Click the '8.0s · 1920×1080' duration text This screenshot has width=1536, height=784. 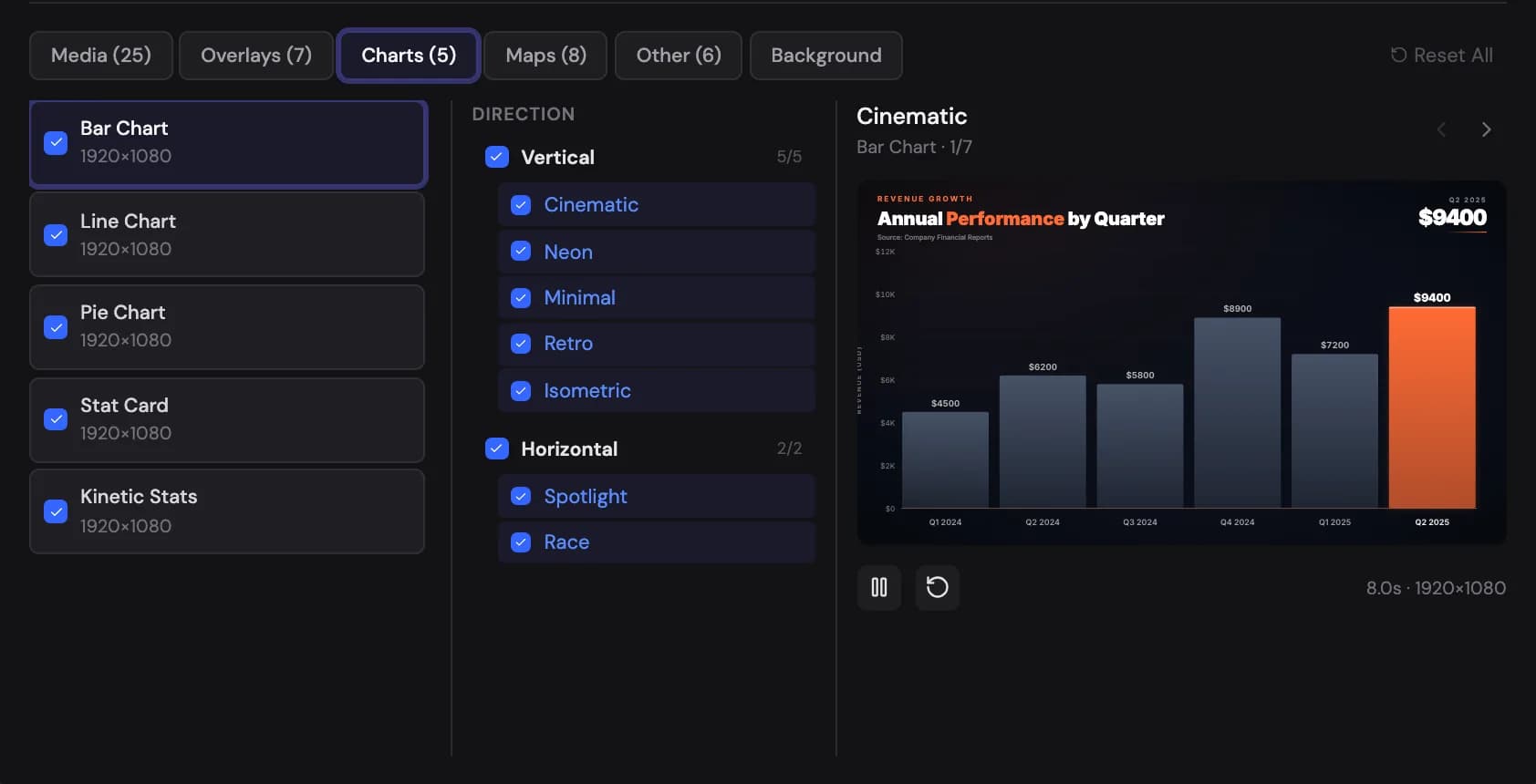(x=1436, y=588)
